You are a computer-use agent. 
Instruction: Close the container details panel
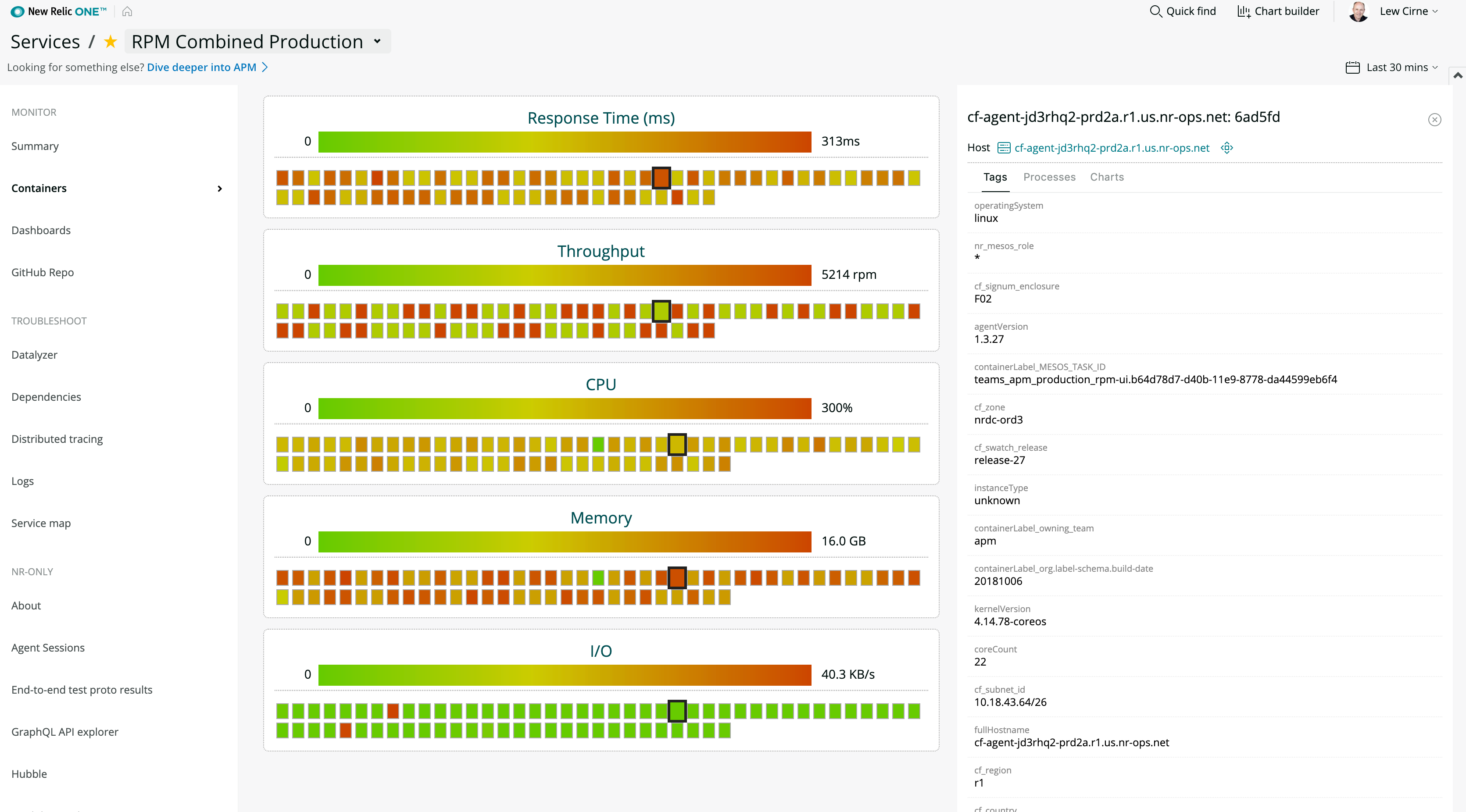pos(1434,119)
